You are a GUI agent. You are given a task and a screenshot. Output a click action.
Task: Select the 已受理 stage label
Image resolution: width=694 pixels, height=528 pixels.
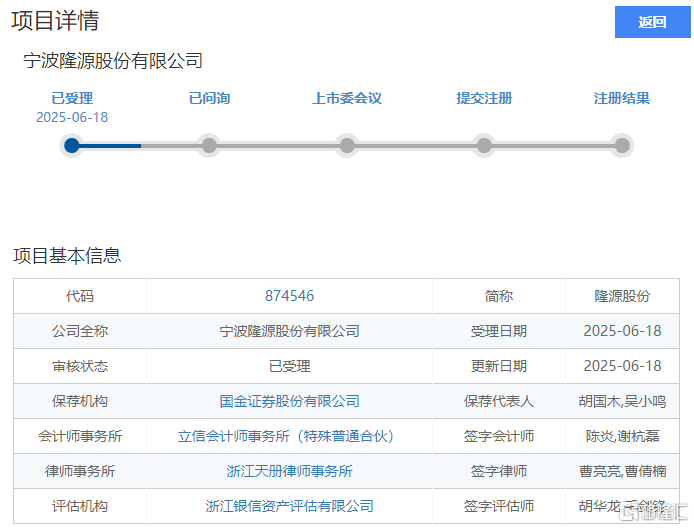click(x=72, y=98)
